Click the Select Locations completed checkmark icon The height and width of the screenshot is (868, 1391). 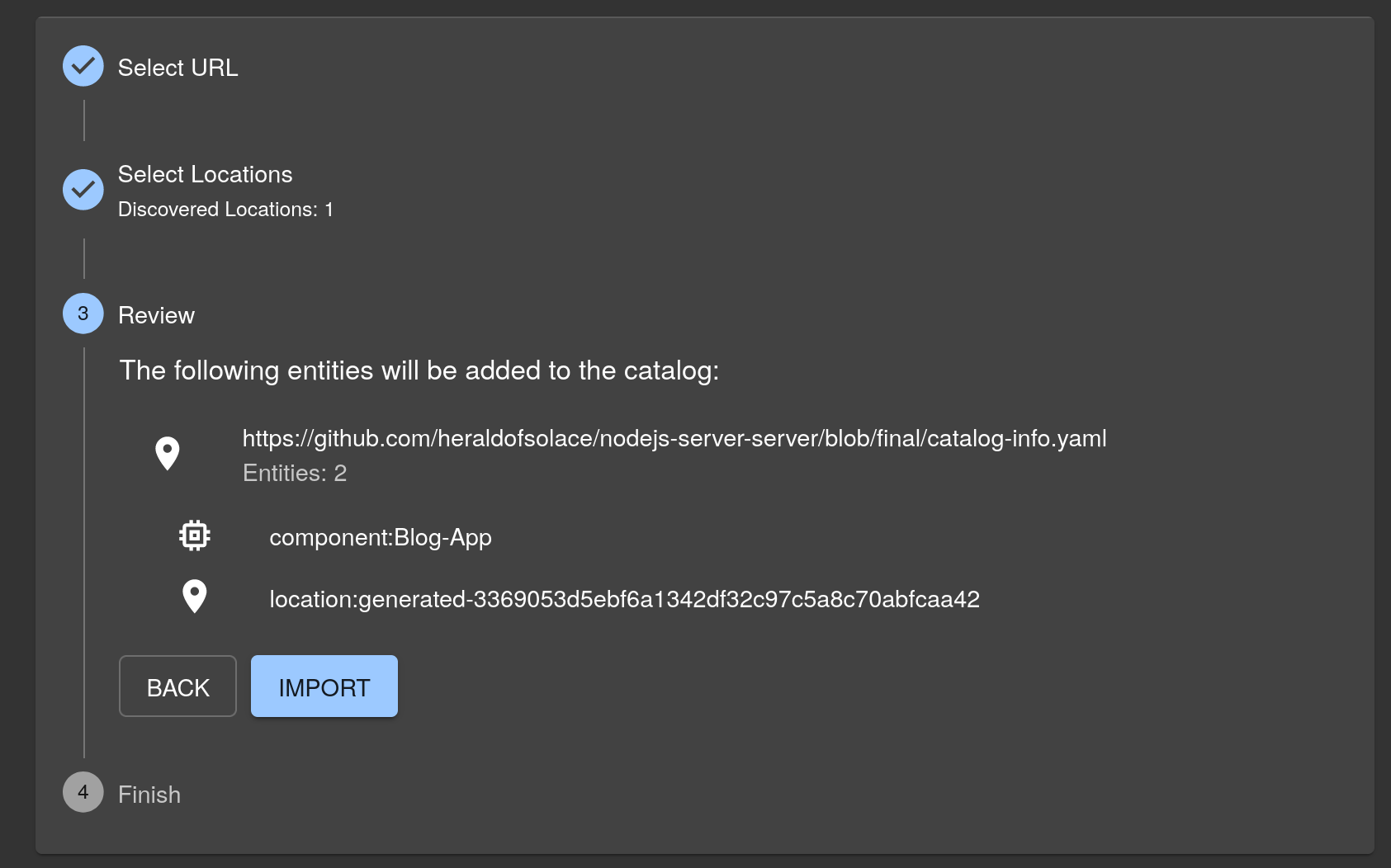coord(83,190)
